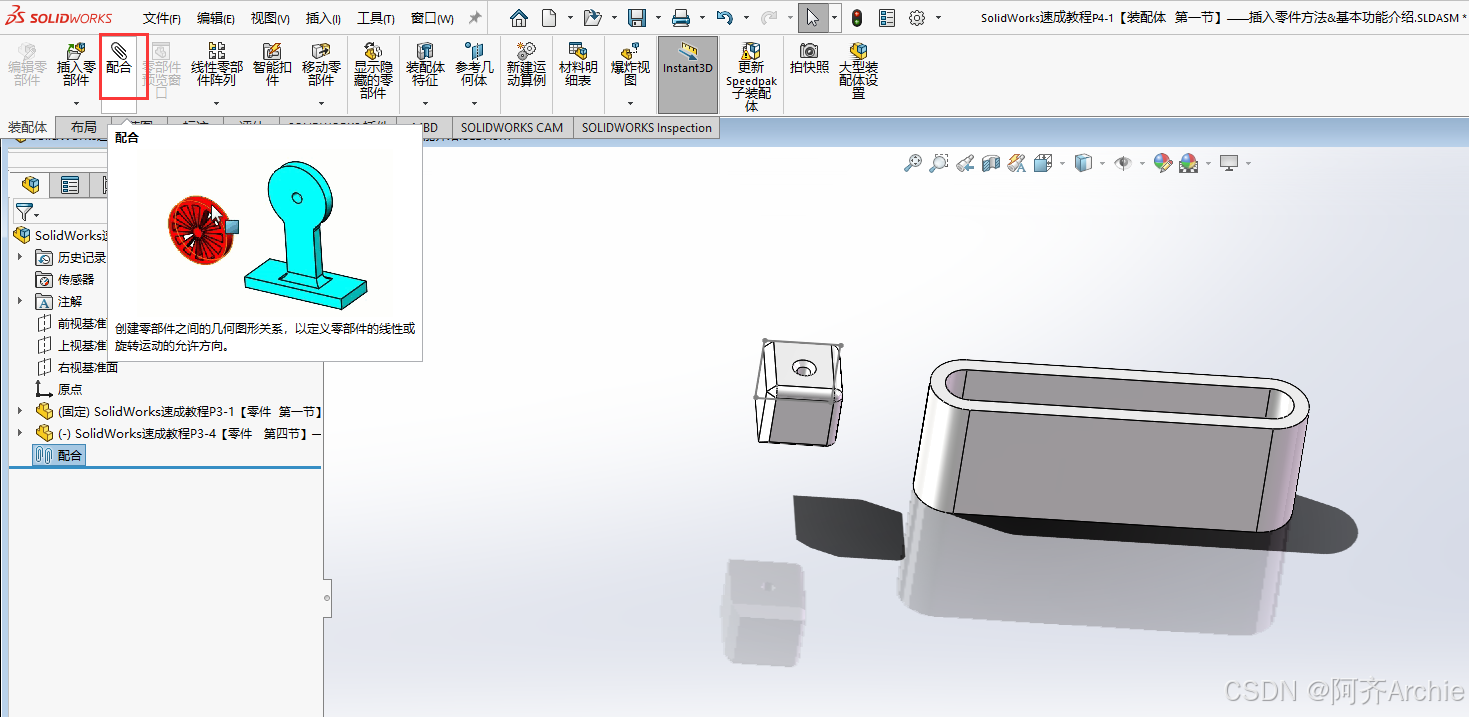Expand the Annotations (注解) folder

(19, 301)
